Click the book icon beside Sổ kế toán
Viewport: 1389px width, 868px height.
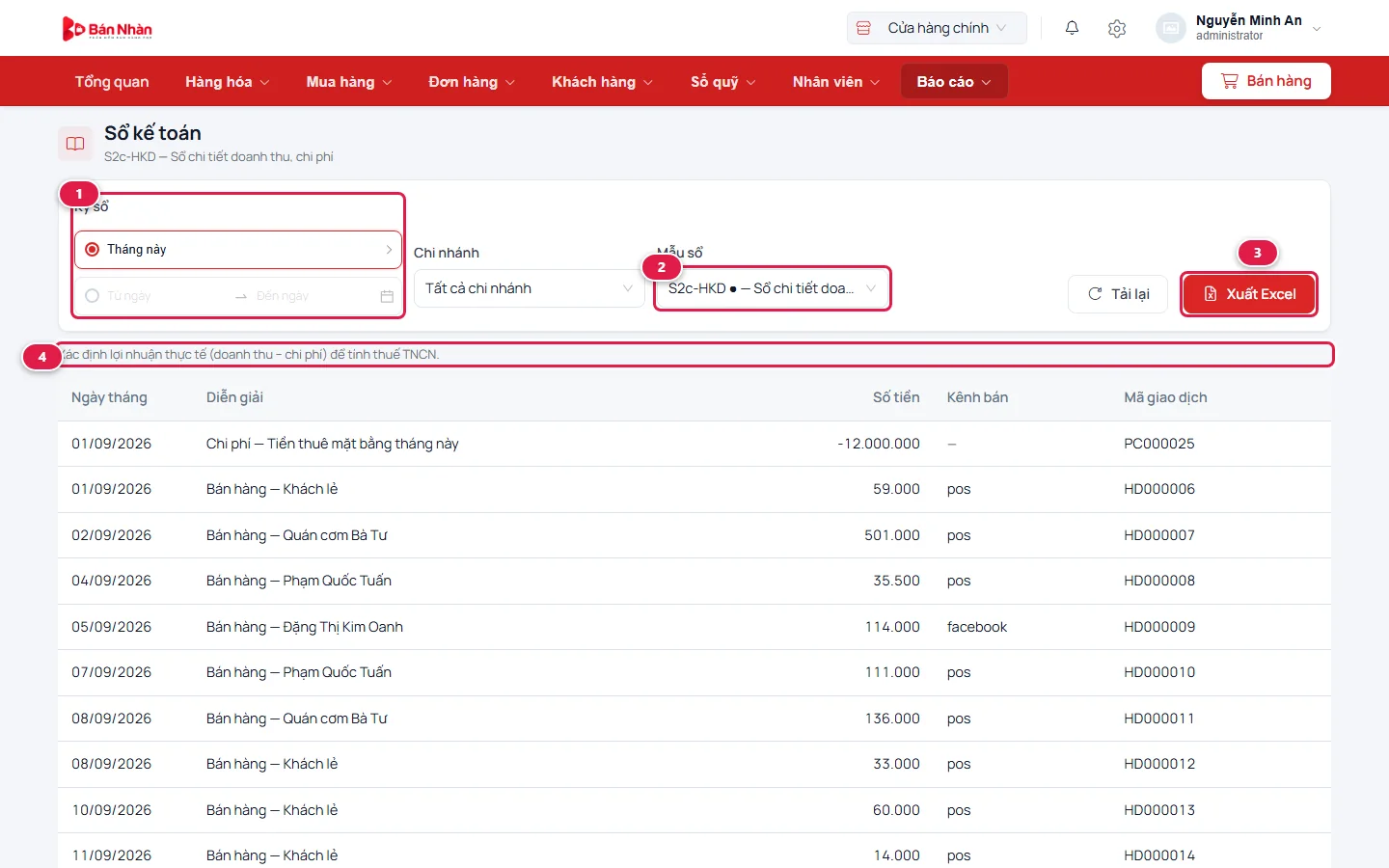pyautogui.click(x=75, y=144)
